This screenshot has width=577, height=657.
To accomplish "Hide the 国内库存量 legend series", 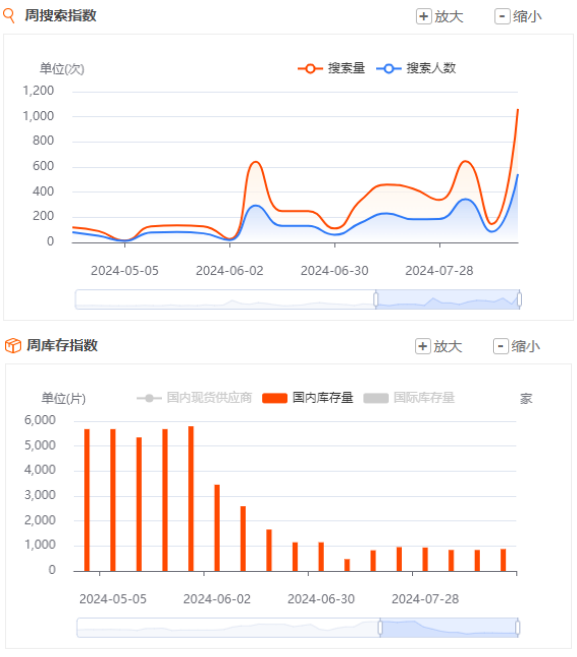I will pos(308,398).
